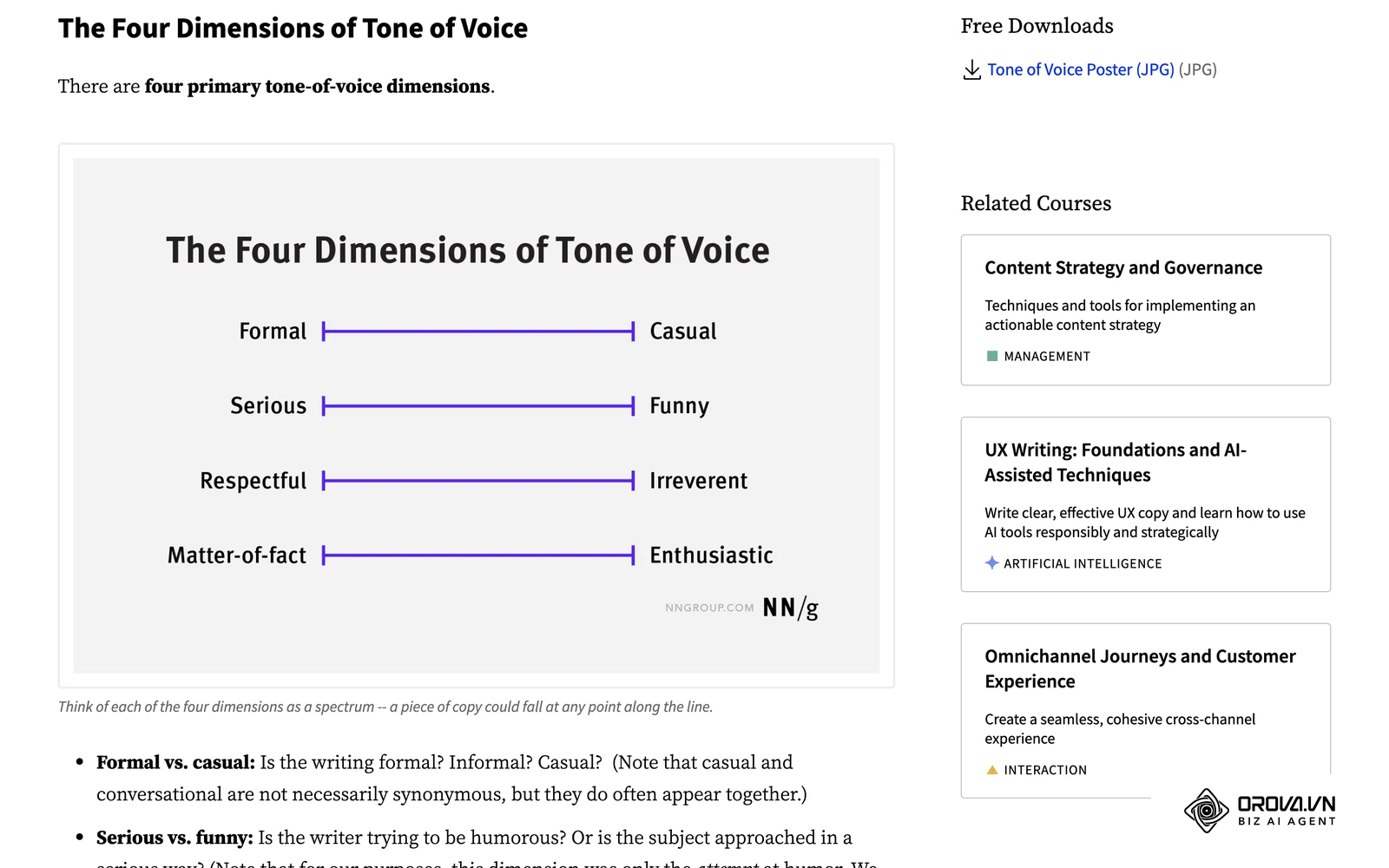Viewport: 1389px width, 868px height.
Task: Click the ARTIFICIAL INTELLIGENCE tag label
Action: [1083, 563]
